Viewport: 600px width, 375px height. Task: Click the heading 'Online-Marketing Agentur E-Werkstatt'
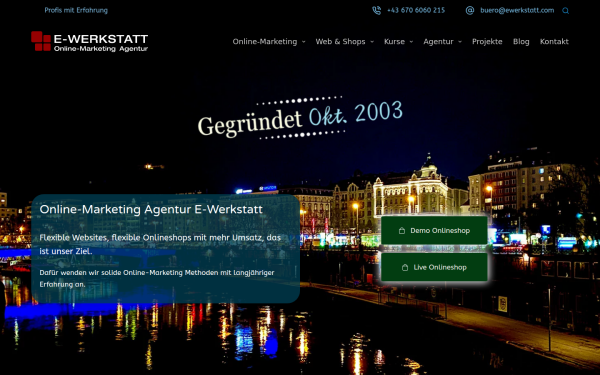[151, 209]
